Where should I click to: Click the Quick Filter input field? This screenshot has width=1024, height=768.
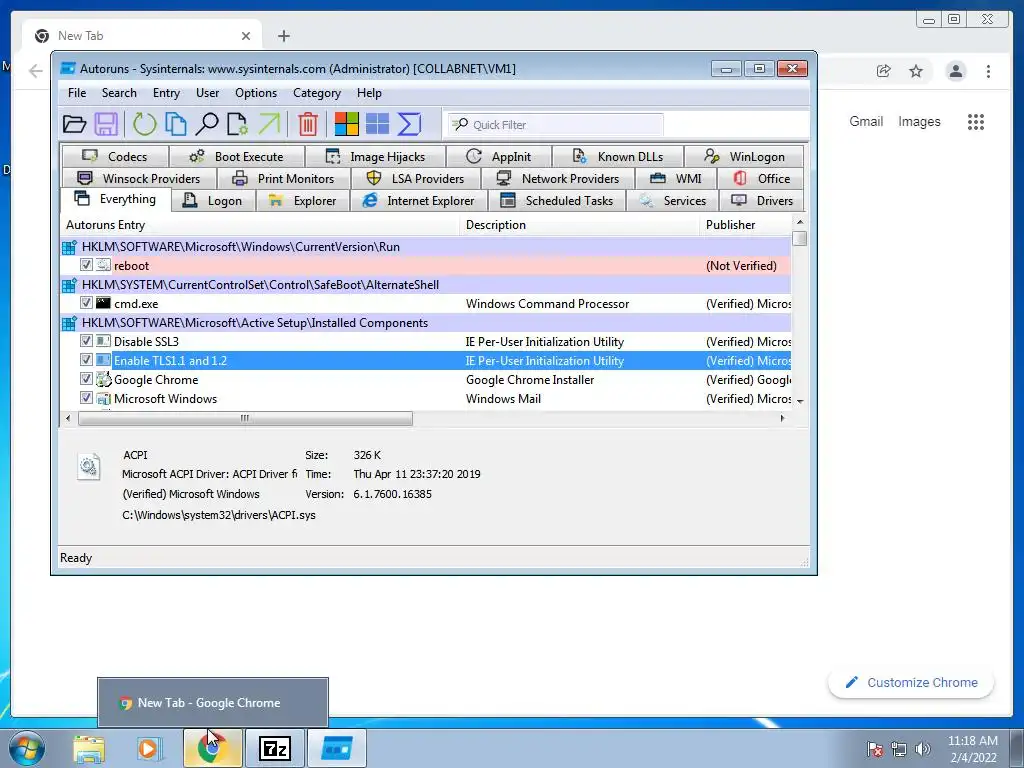click(556, 125)
